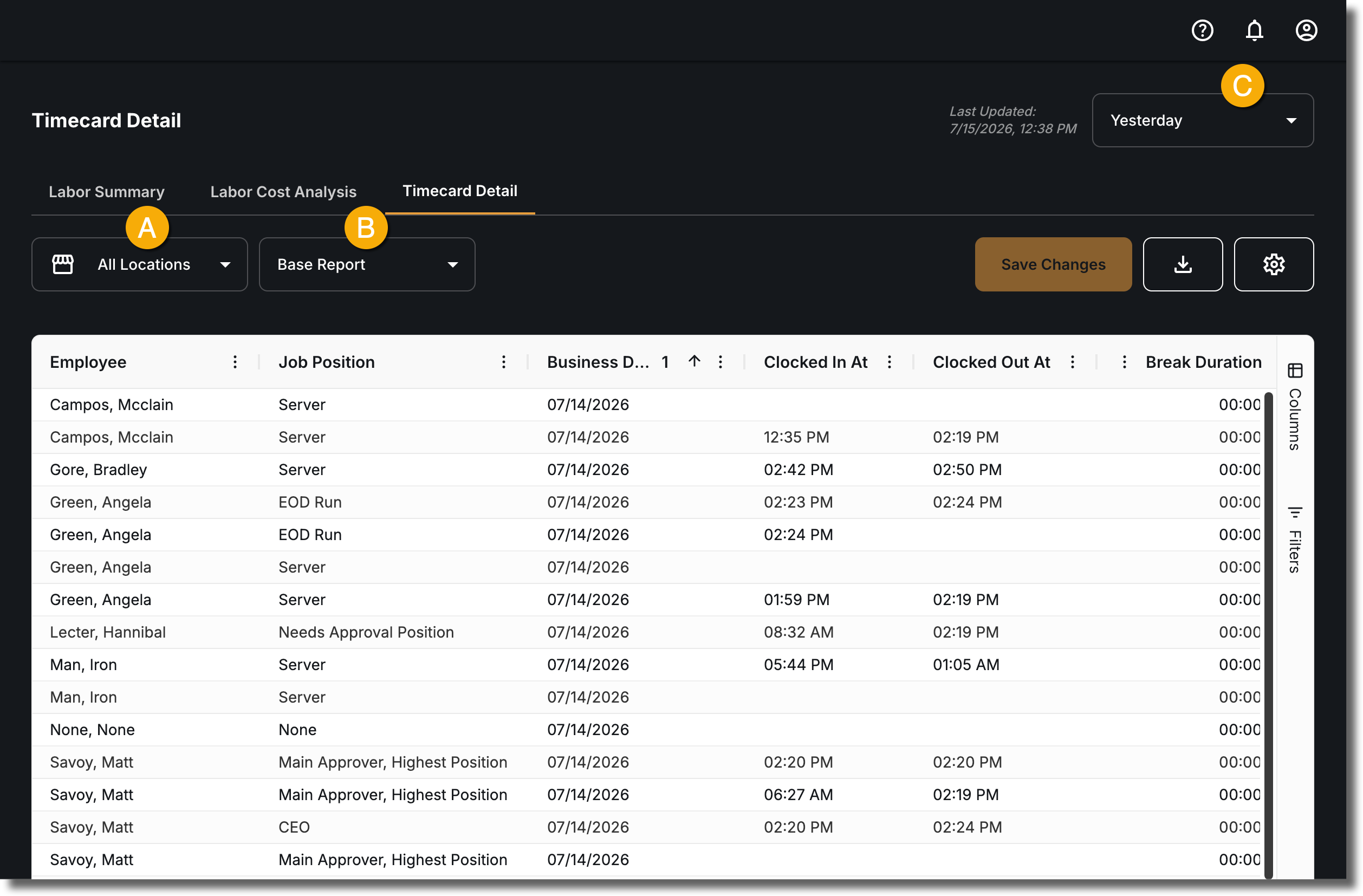Open the Columns side panel icon
1363x896 pixels.
click(x=1295, y=371)
